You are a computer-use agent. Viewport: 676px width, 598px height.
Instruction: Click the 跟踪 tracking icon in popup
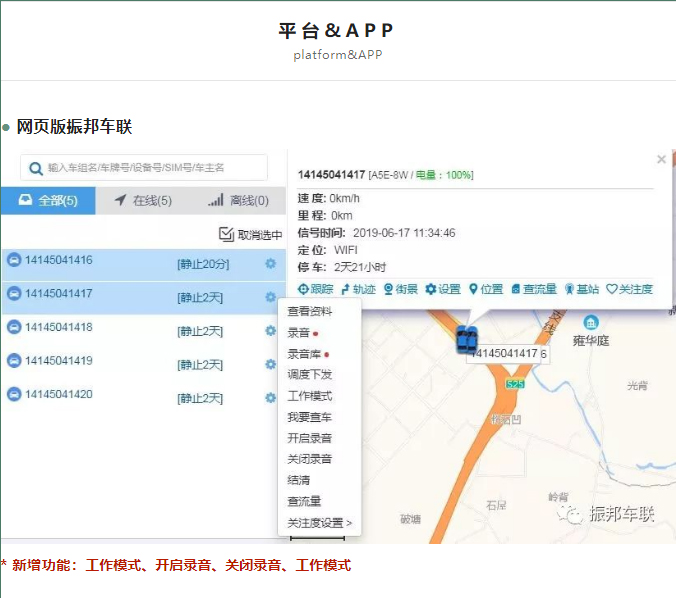coord(303,289)
